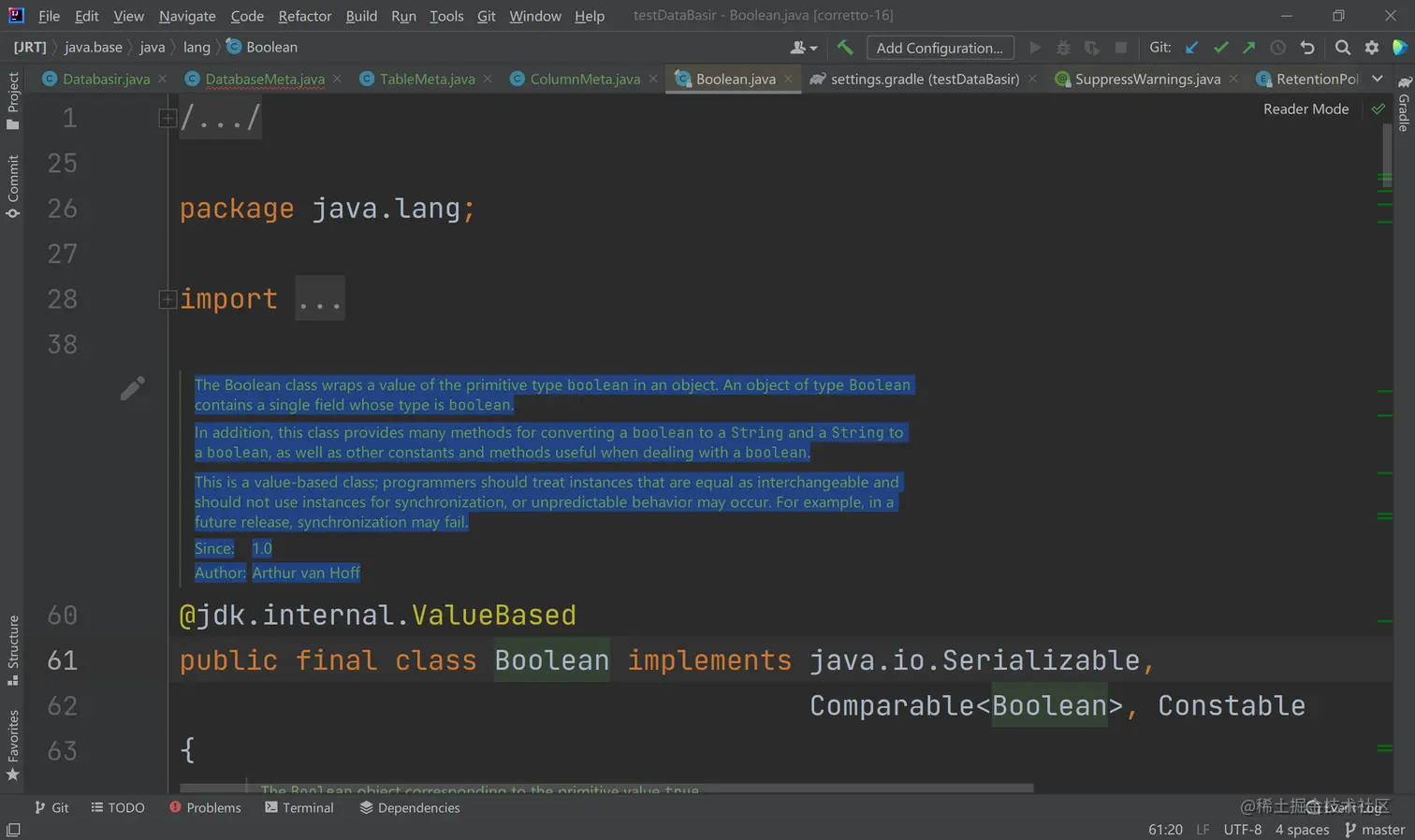The height and width of the screenshot is (840, 1415).
Task: Open the Window menu
Action: [535, 16]
